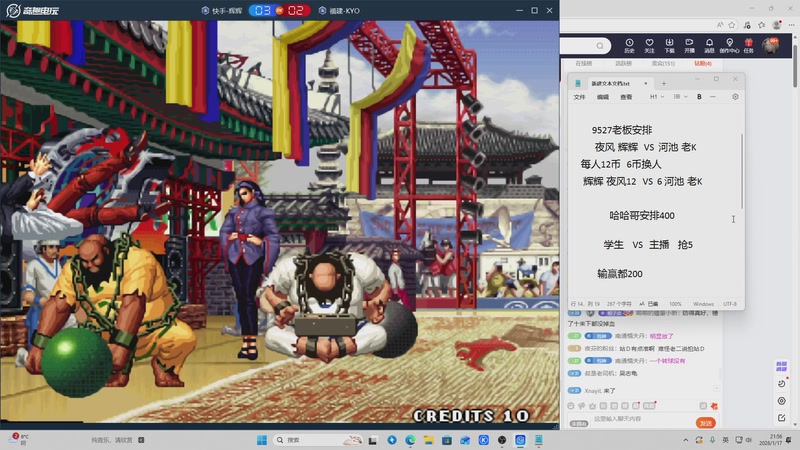Click the line 9527老板安排 in Notepad

[622, 130]
